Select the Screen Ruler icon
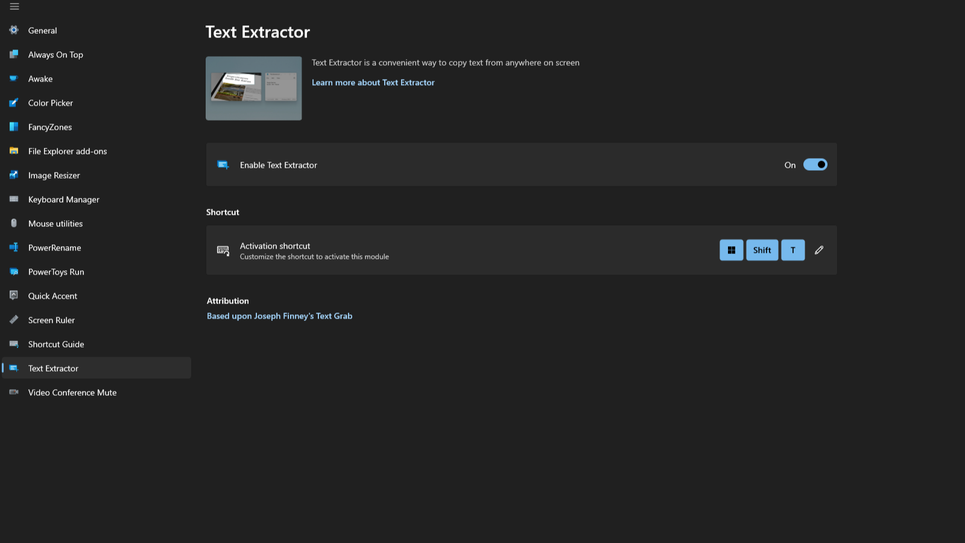This screenshot has width=965, height=543. click(x=14, y=320)
